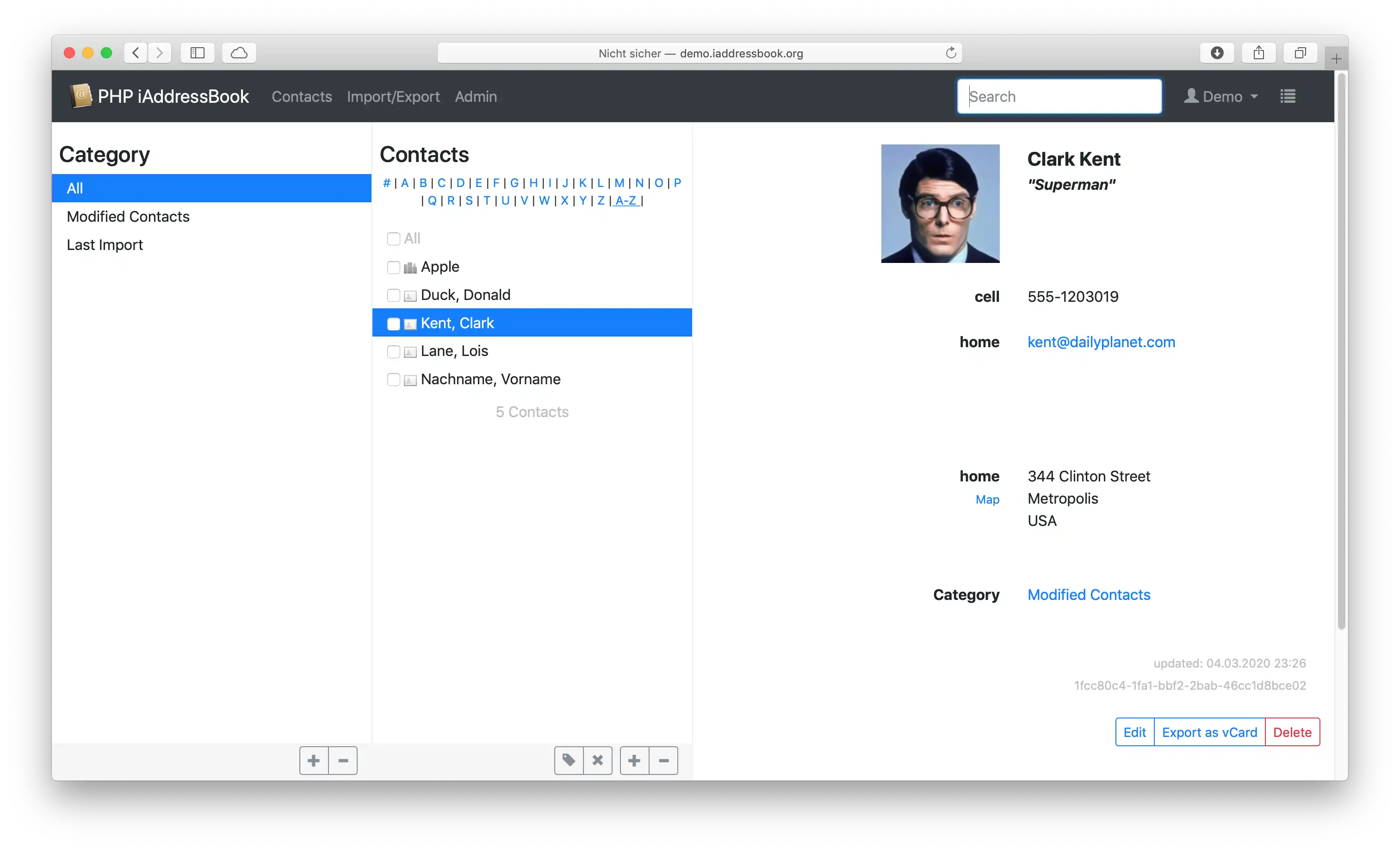Image resolution: width=1400 pixels, height=849 pixels.
Task: Click the picture icon beside Nachname, Vorname
Action: coord(410,380)
